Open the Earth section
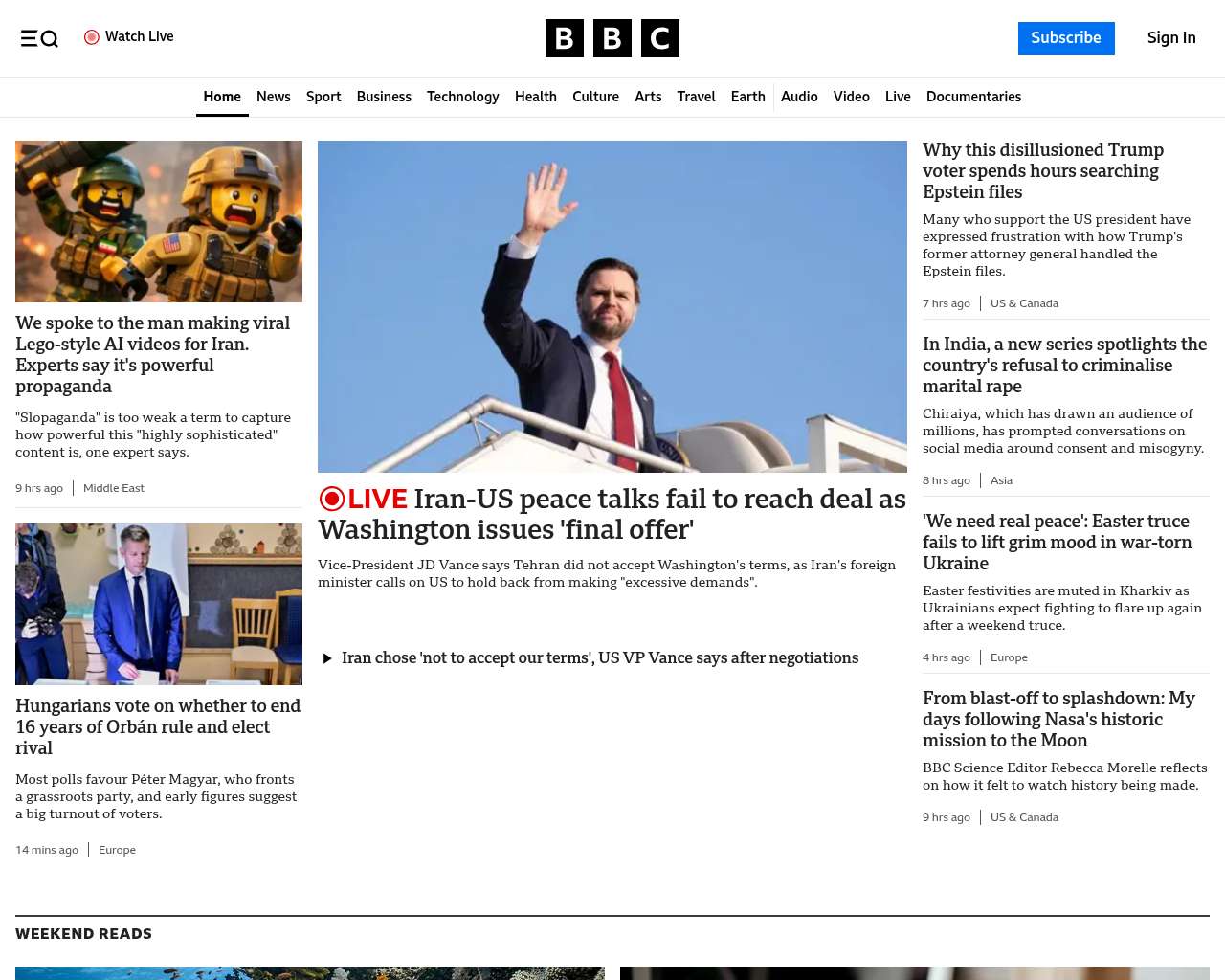 pos(747,97)
